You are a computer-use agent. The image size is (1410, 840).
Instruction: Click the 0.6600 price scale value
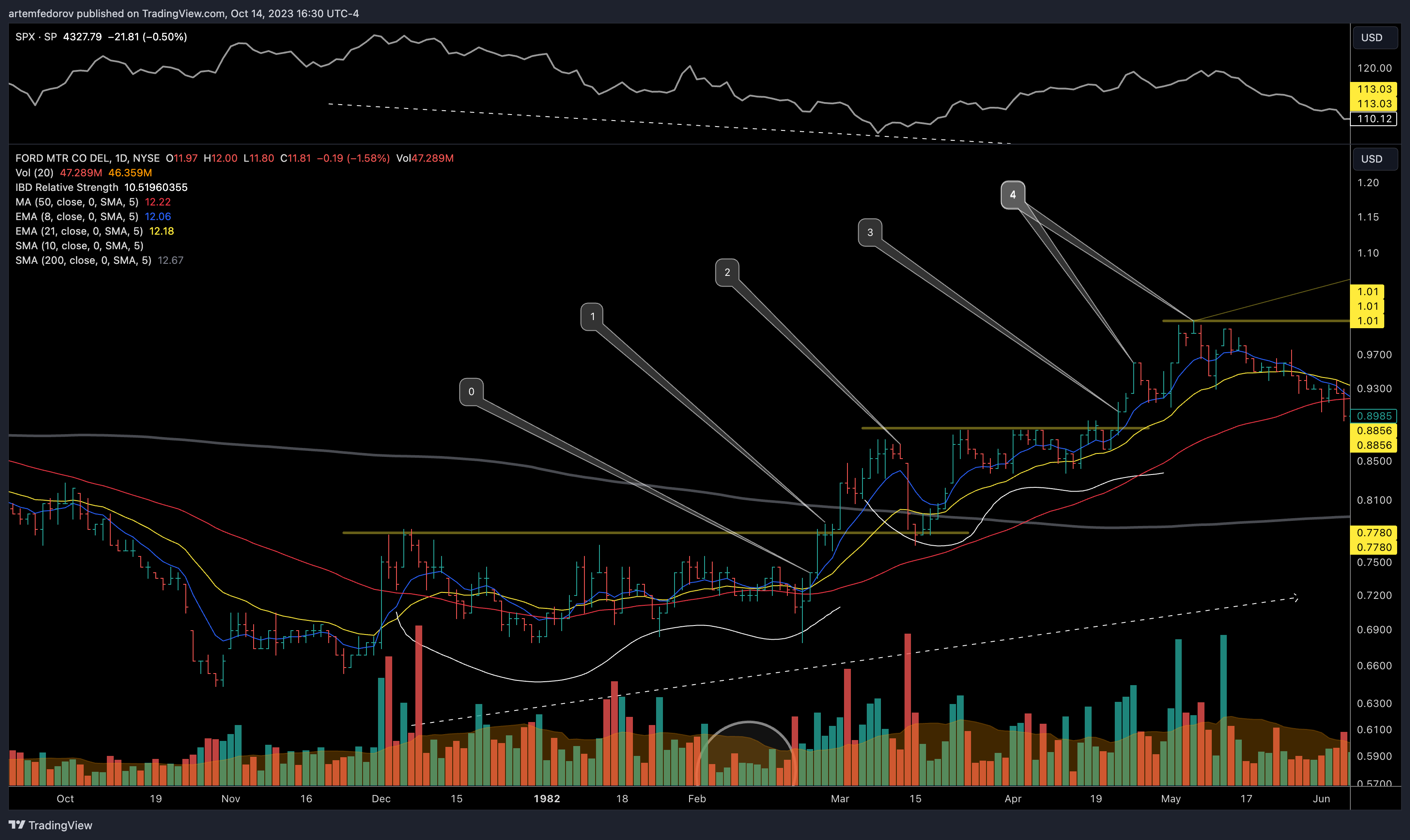point(1374,666)
